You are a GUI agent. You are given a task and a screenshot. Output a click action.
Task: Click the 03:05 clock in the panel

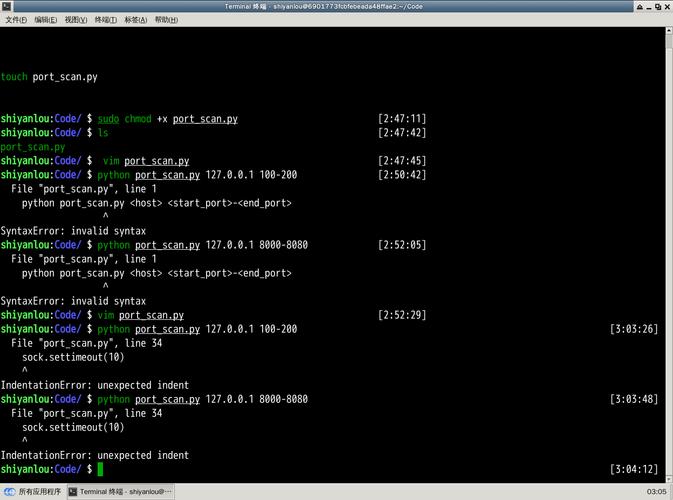656,492
